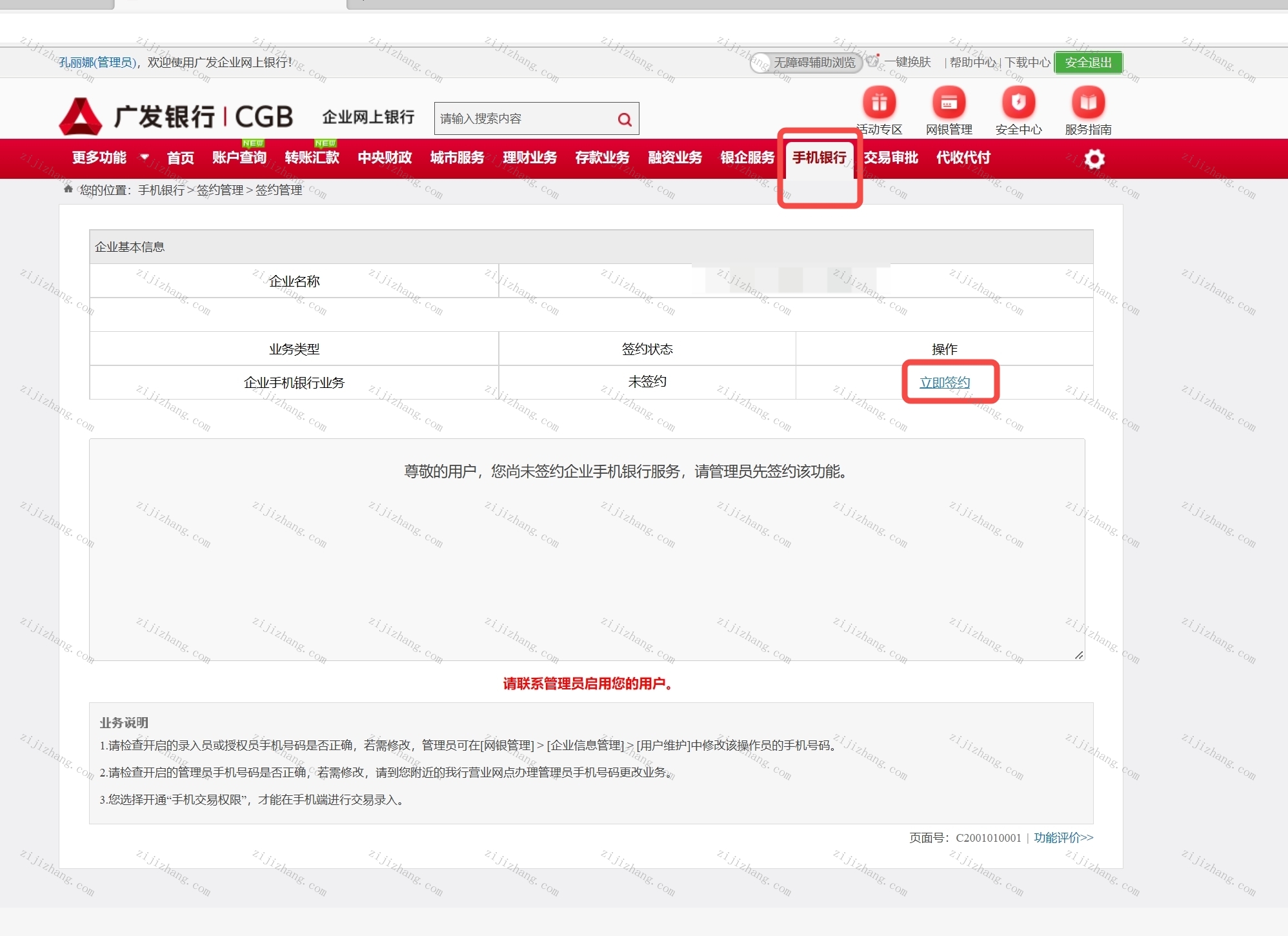The image size is (1288, 936).
Task: Open the 转账汇款 menu item
Action: 311,158
